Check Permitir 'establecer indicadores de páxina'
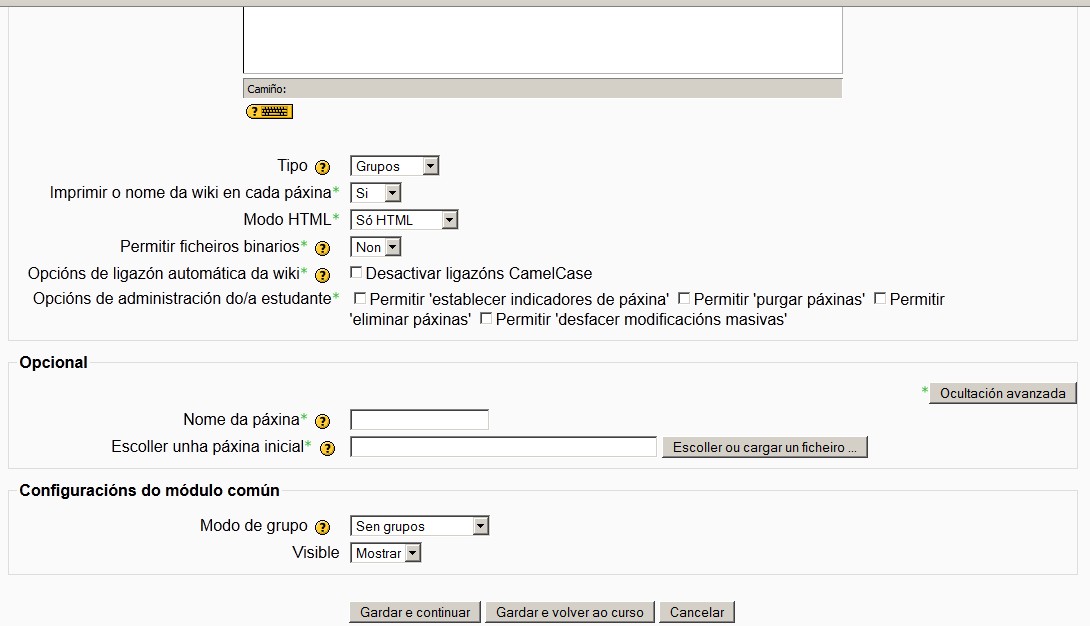This screenshot has width=1090, height=626. (x=360, y=298)
